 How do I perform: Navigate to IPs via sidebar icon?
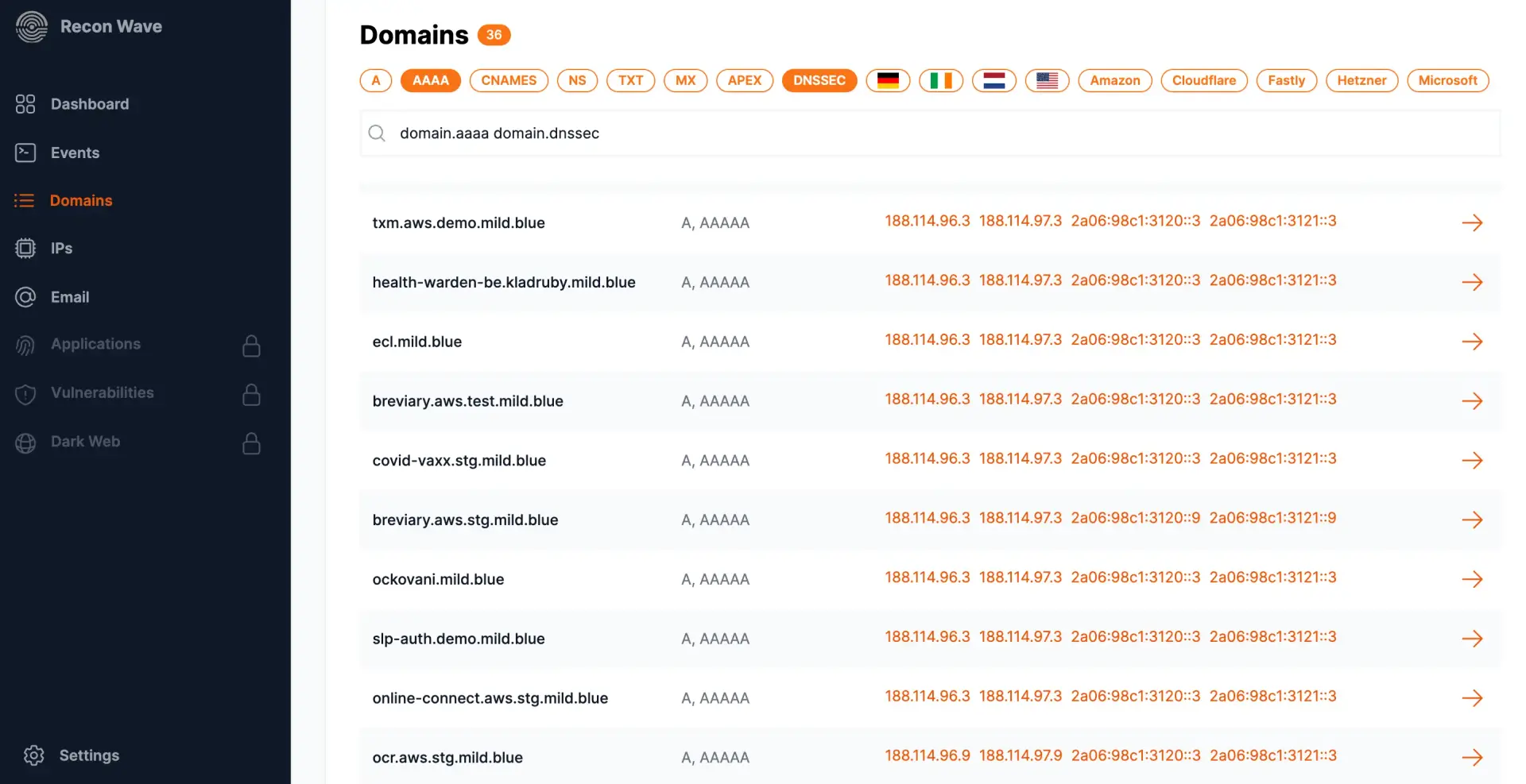pyautogui.click(x=25, y=248)
